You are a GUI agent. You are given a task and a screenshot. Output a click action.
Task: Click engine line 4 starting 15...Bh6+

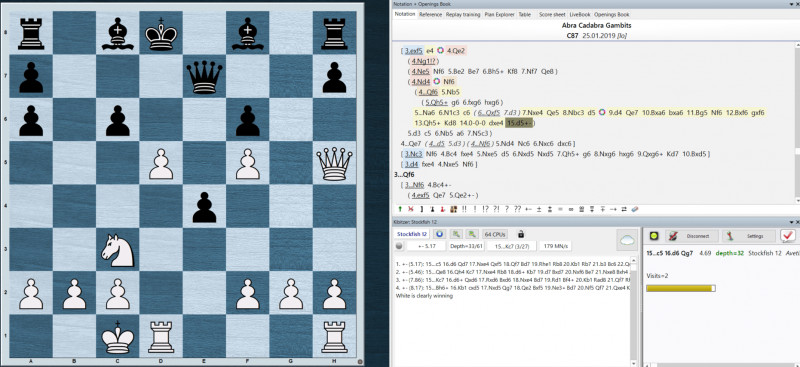click(x=513, y=288)
